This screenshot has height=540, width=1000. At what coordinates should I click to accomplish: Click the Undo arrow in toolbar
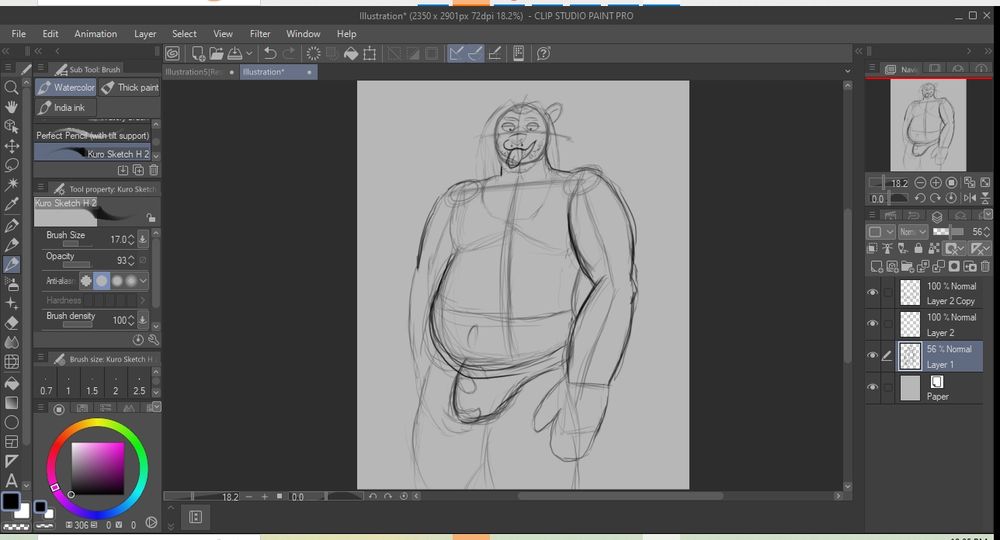(x=269, y=54)
